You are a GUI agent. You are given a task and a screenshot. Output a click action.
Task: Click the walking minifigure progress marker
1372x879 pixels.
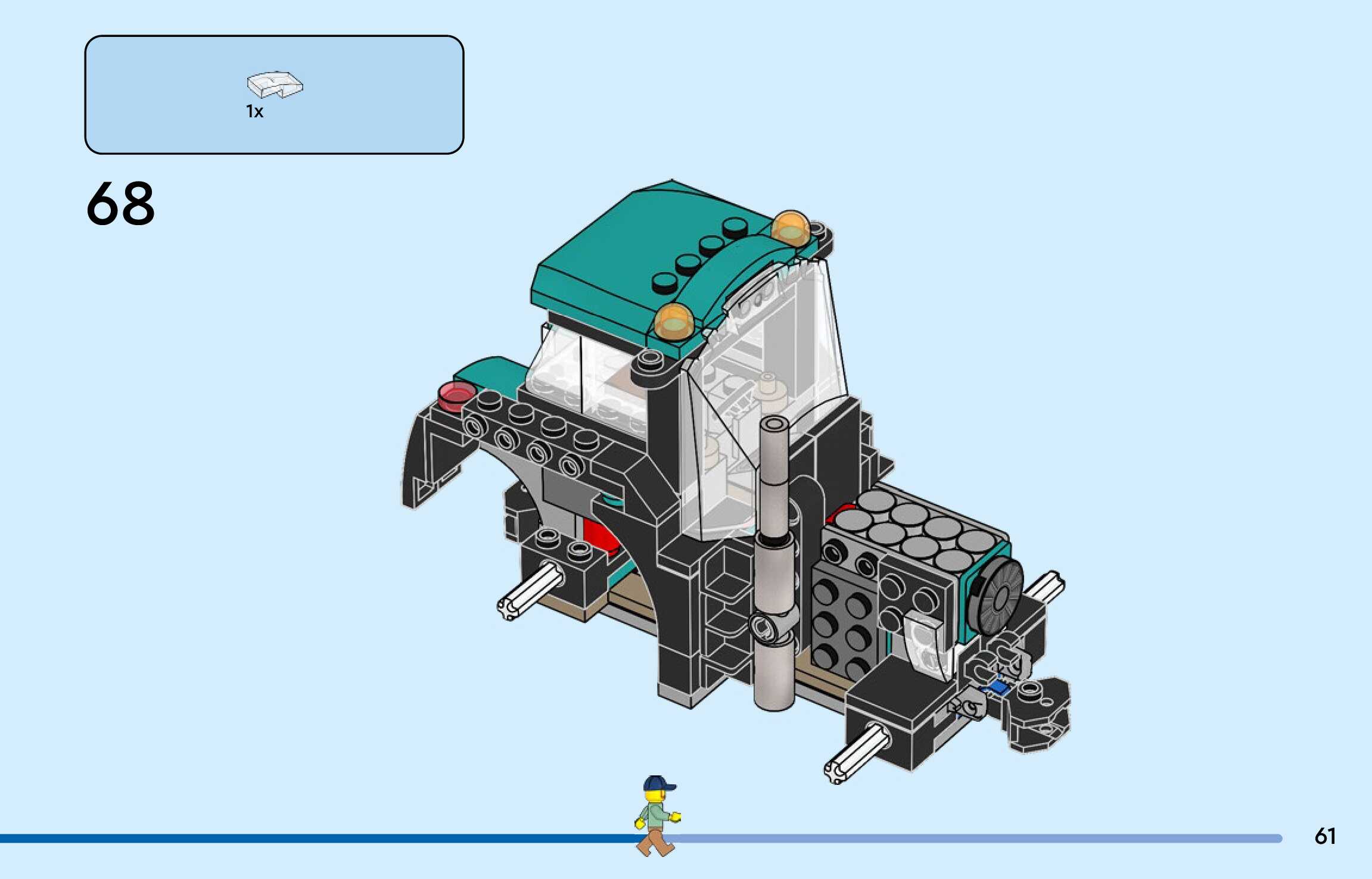pos(657,816)
